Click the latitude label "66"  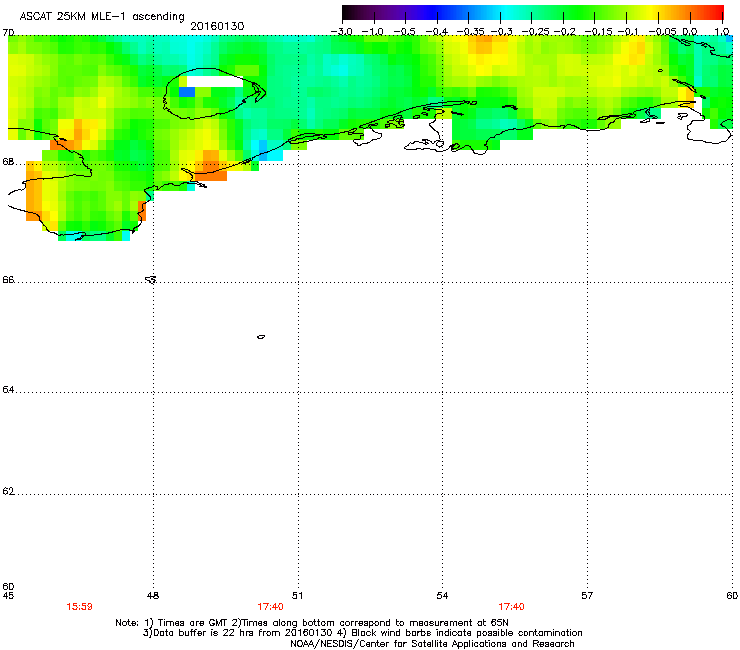[8, 279]
